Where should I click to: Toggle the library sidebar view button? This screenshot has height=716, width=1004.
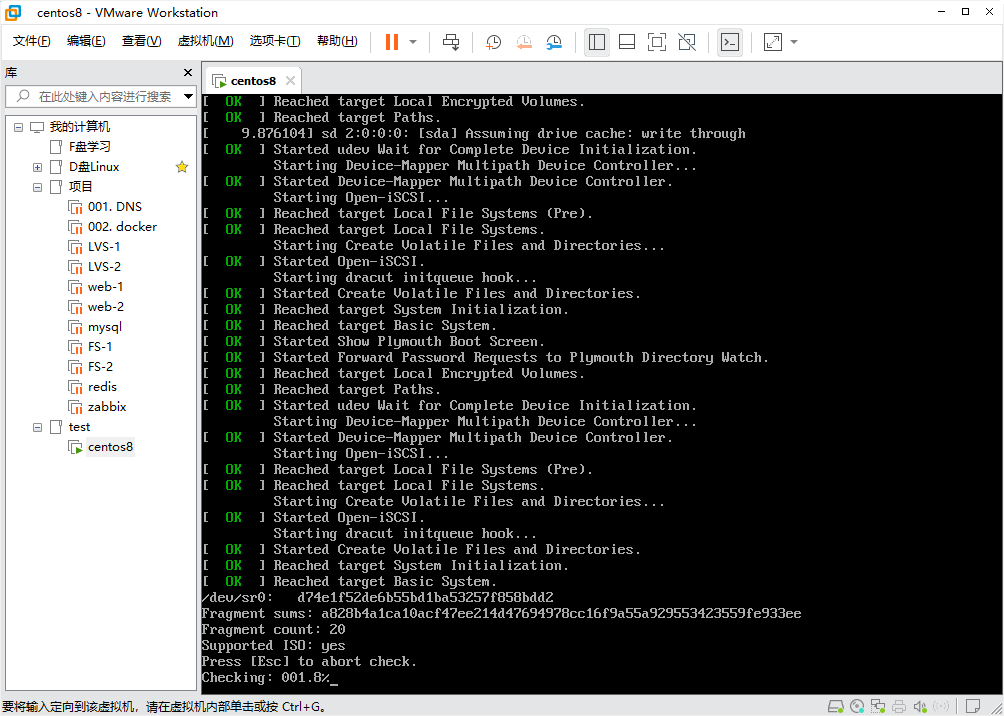click(597, 42)
